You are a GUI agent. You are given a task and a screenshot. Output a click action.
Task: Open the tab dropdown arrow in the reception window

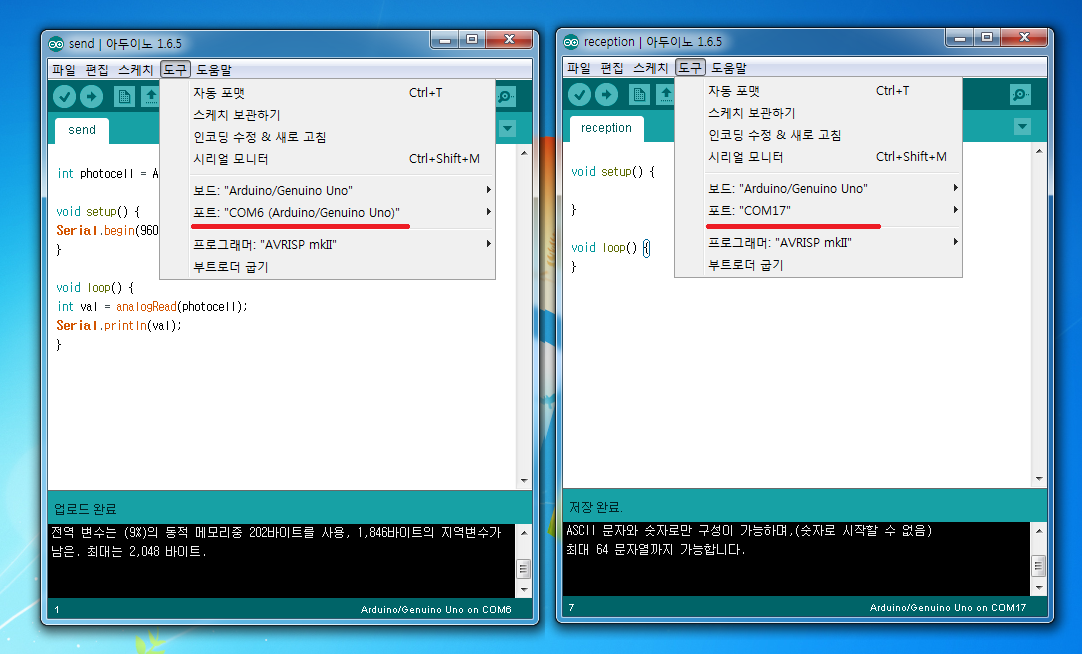click(1023, 126)
